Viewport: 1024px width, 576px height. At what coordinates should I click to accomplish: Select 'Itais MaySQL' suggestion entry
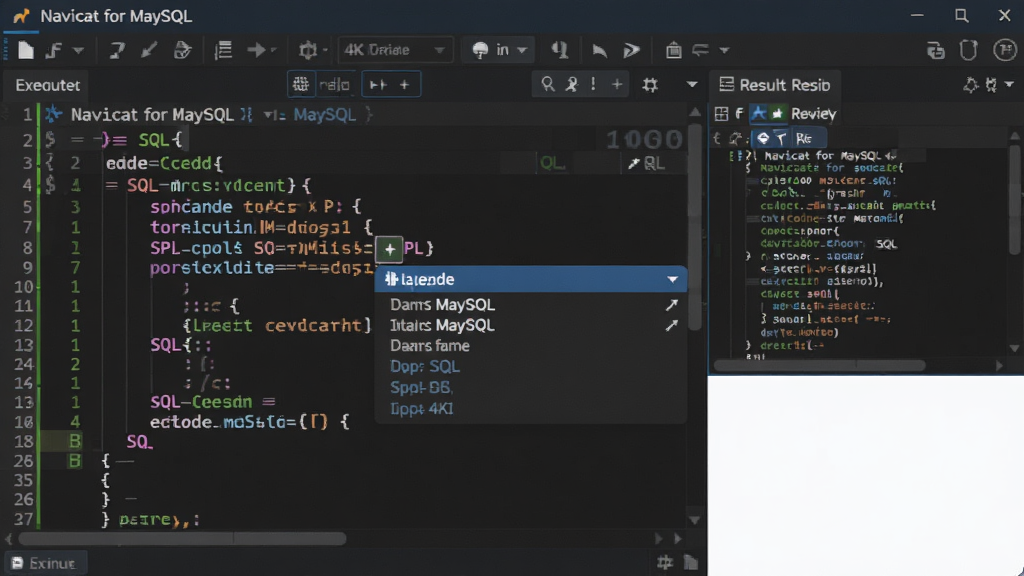point(441,325)
